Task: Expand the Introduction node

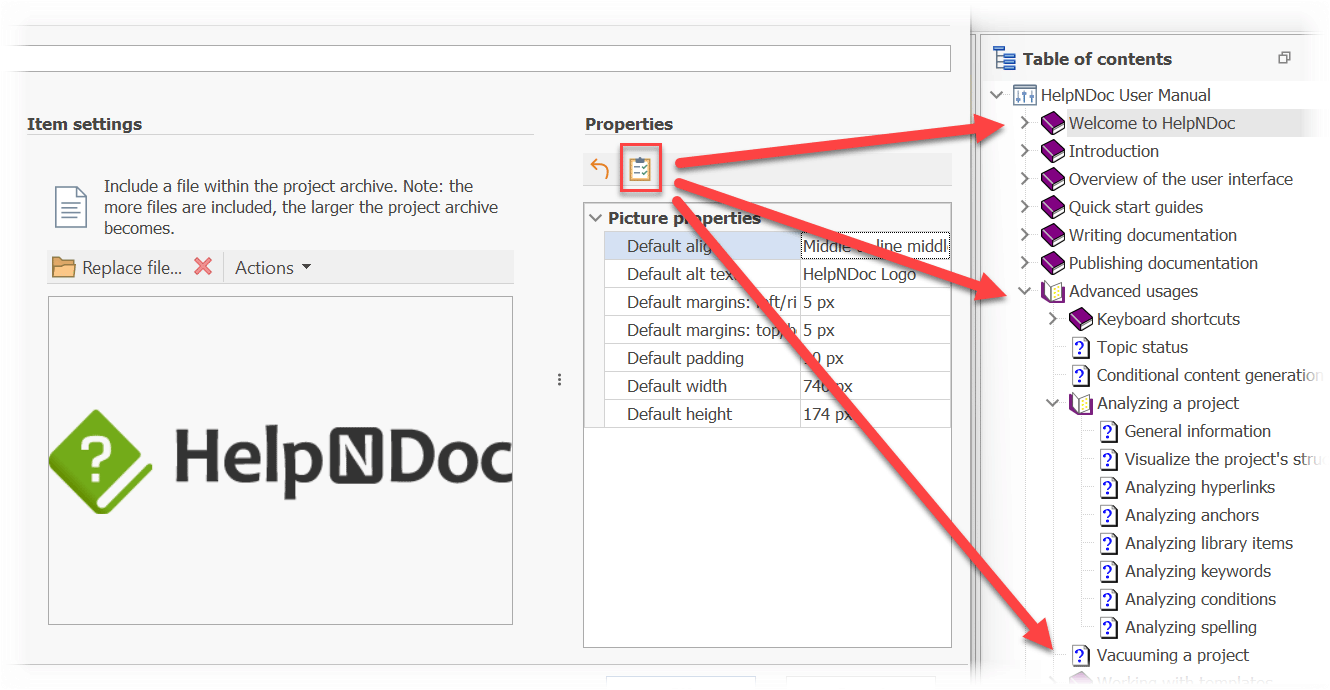Action: pos(1024,151)
